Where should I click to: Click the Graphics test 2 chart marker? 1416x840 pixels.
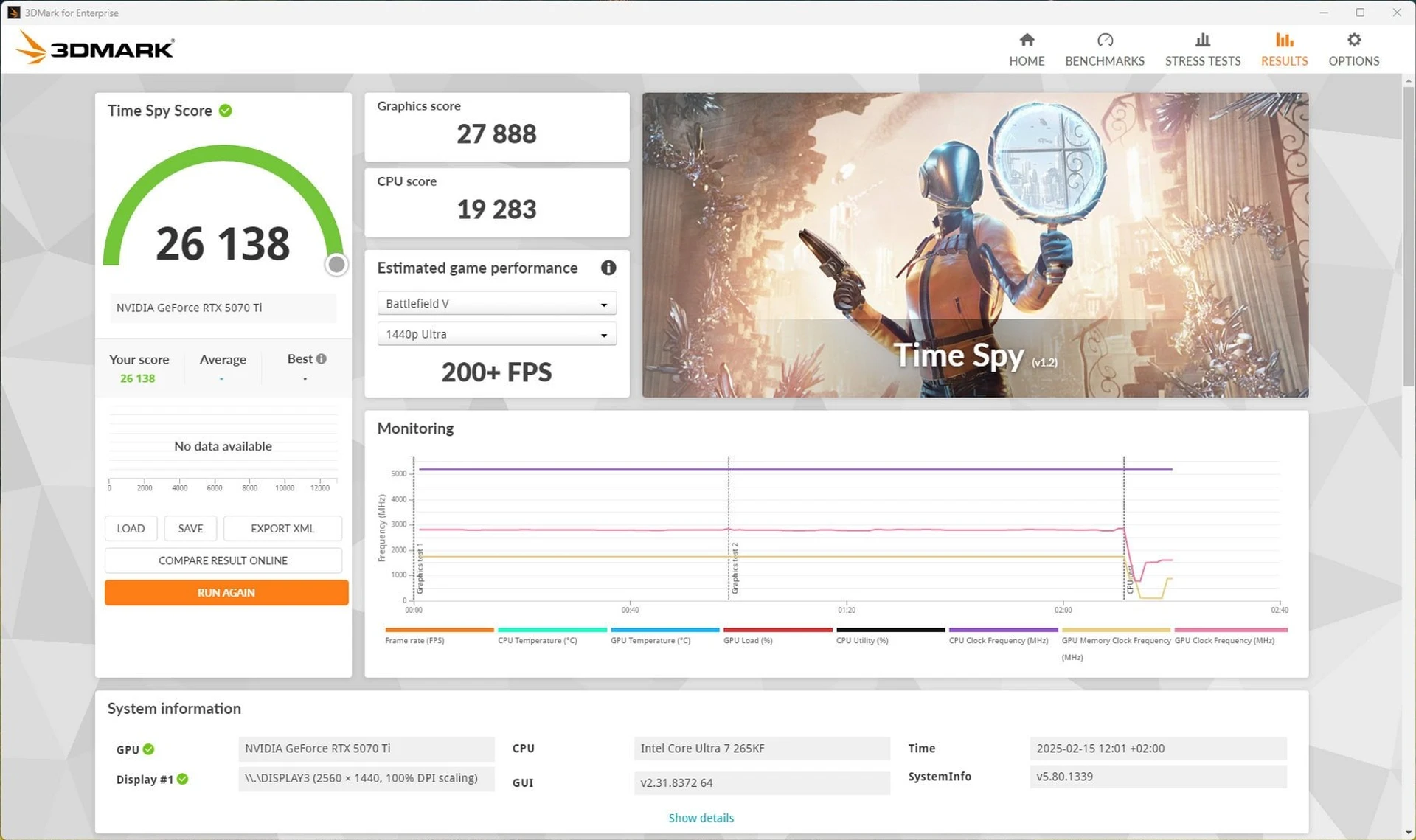735,569
